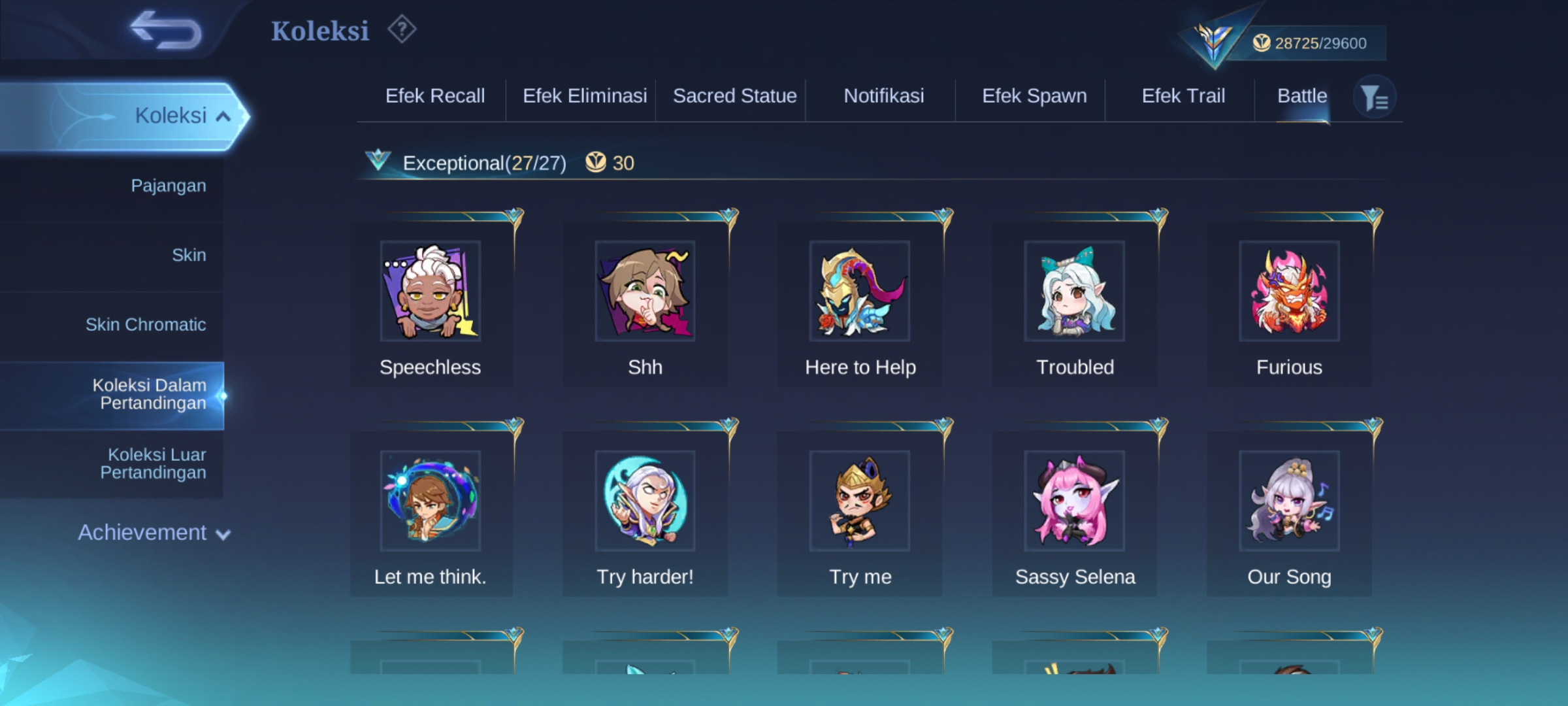Select the Sassy Selena emote

tap(1075, 514)
